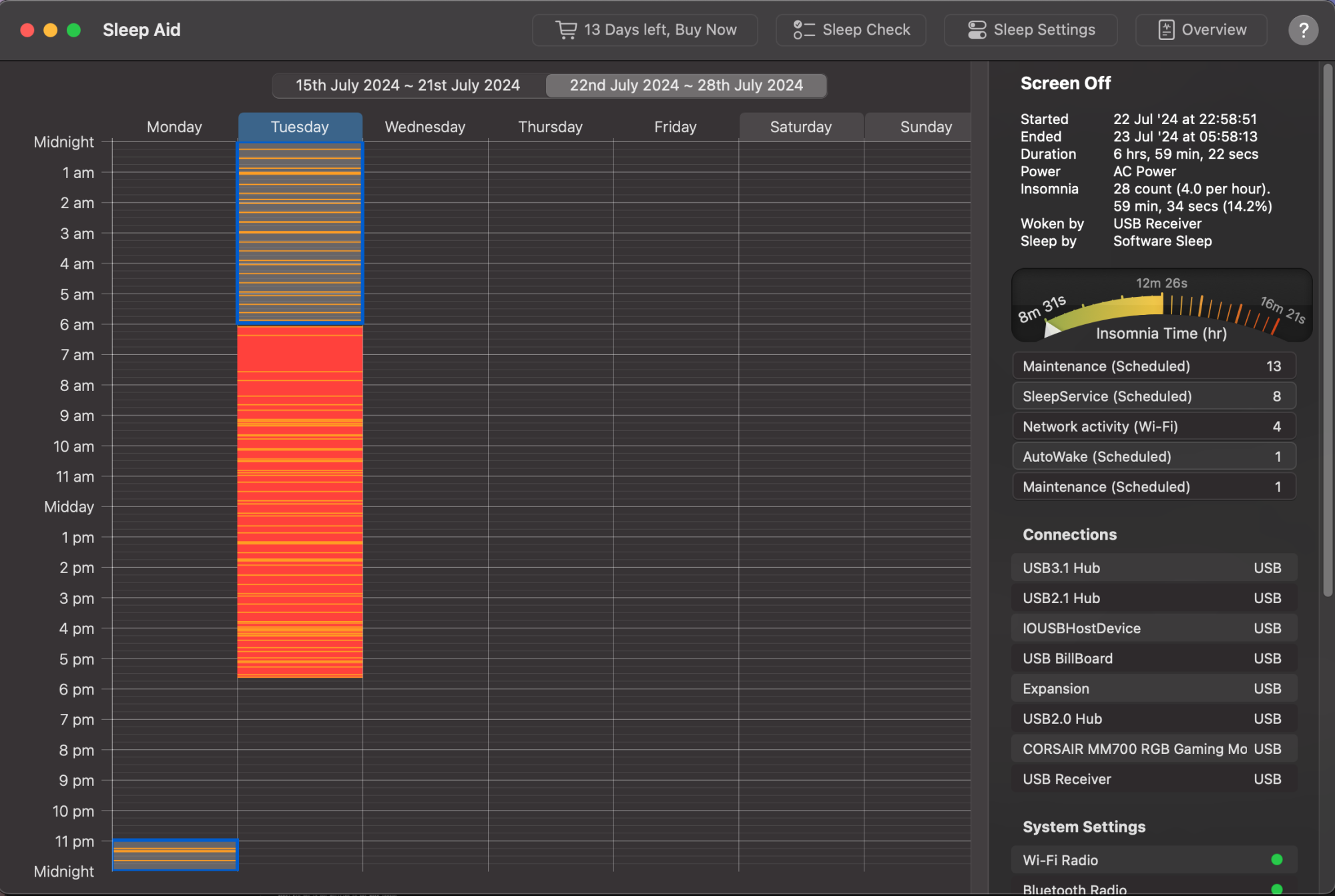Image resolution: width=1335 pixels, height=896 pixels.
Task: Select the SleepService (Scheduled) row
Action: [1153, 396]
